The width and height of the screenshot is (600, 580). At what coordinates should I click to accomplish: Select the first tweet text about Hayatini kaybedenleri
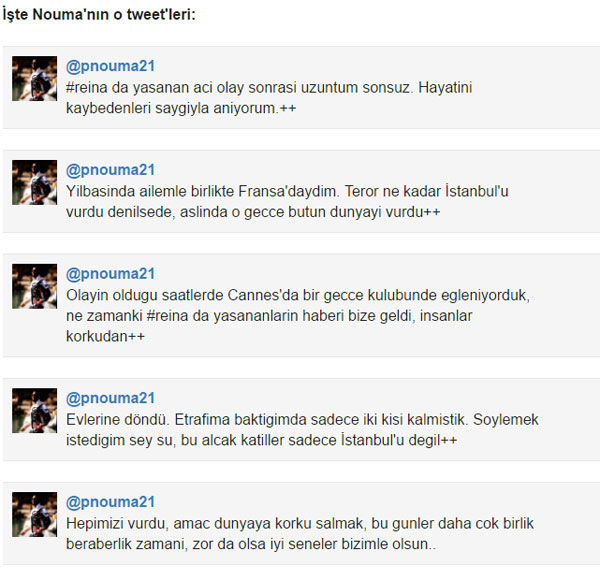[269, 98]
